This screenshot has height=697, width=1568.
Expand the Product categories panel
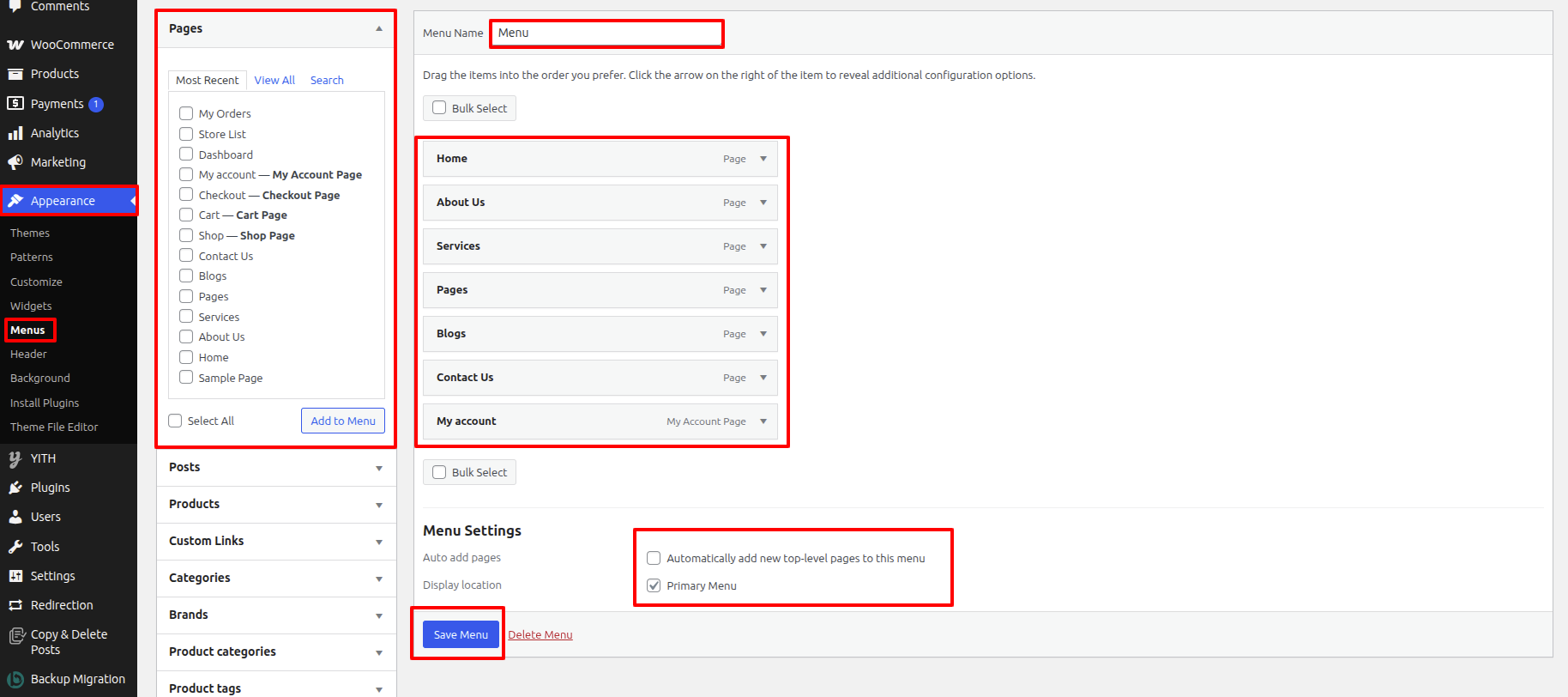click(x=378, y=652)
